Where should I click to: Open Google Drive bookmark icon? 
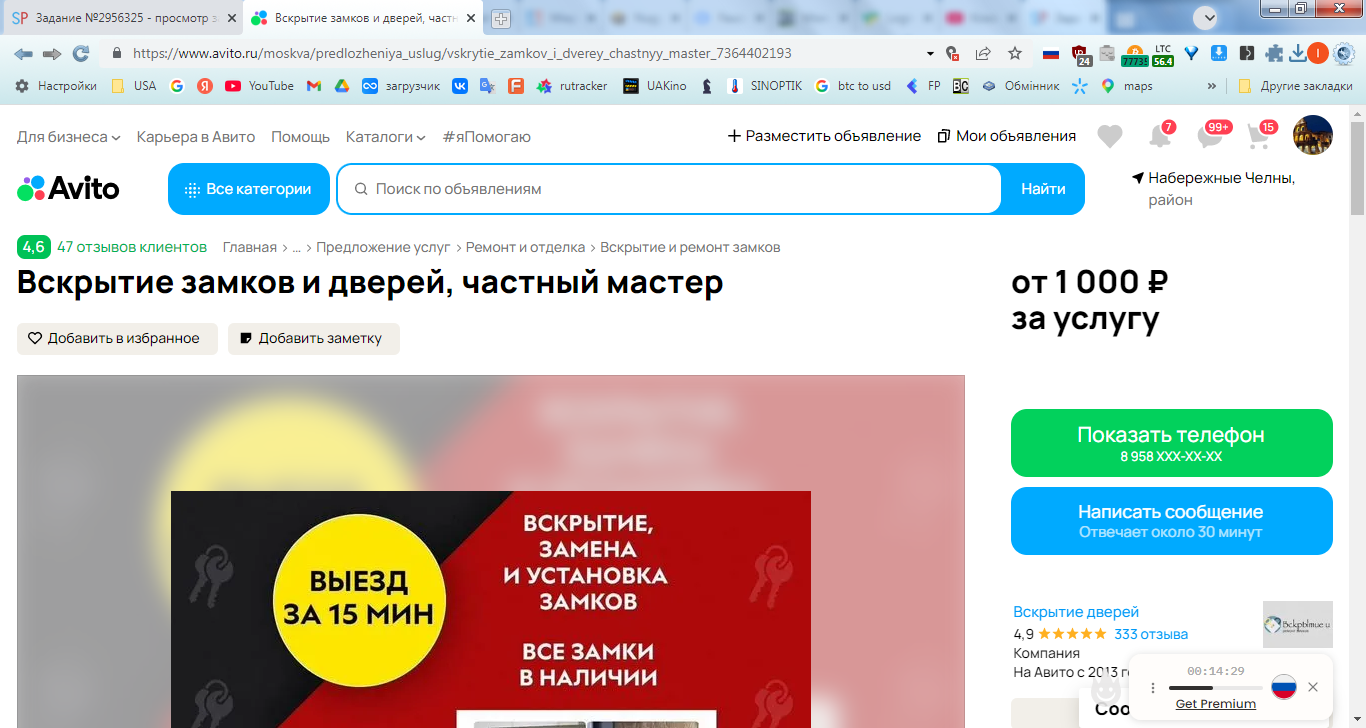point(341,86)
